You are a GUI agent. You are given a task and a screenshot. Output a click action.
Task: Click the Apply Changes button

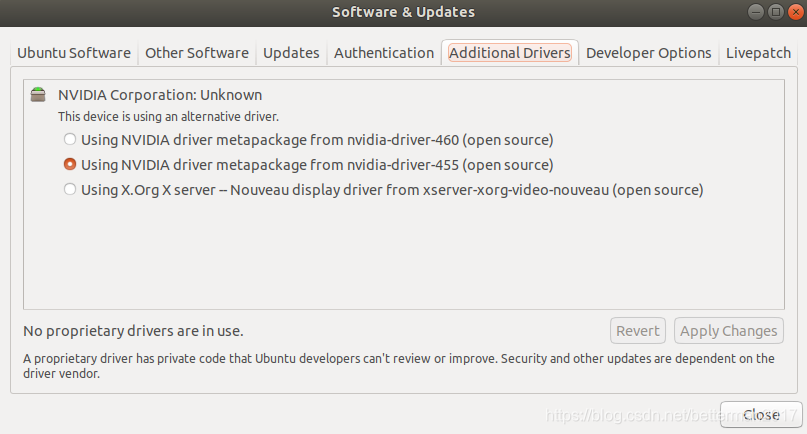point(729,331)
